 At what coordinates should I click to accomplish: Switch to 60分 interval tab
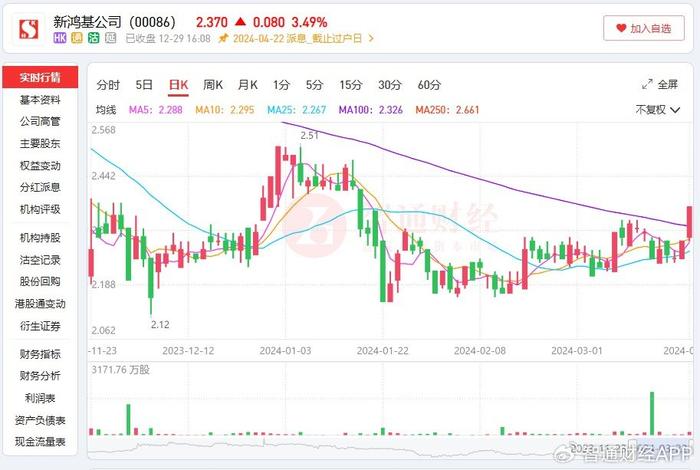(429, 85)
